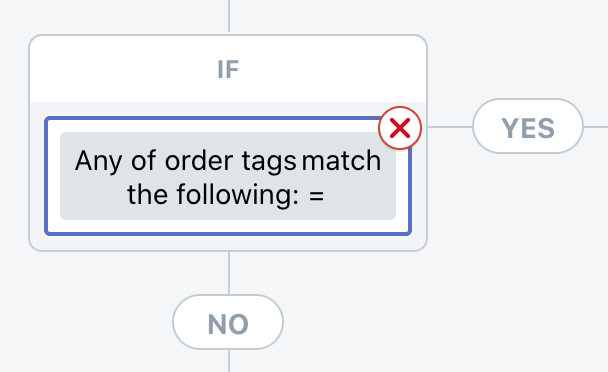Click the connector line leaving the YES pill
This screenshot has width=608, height=372.
pyautogui.click(x=596, y=126)
